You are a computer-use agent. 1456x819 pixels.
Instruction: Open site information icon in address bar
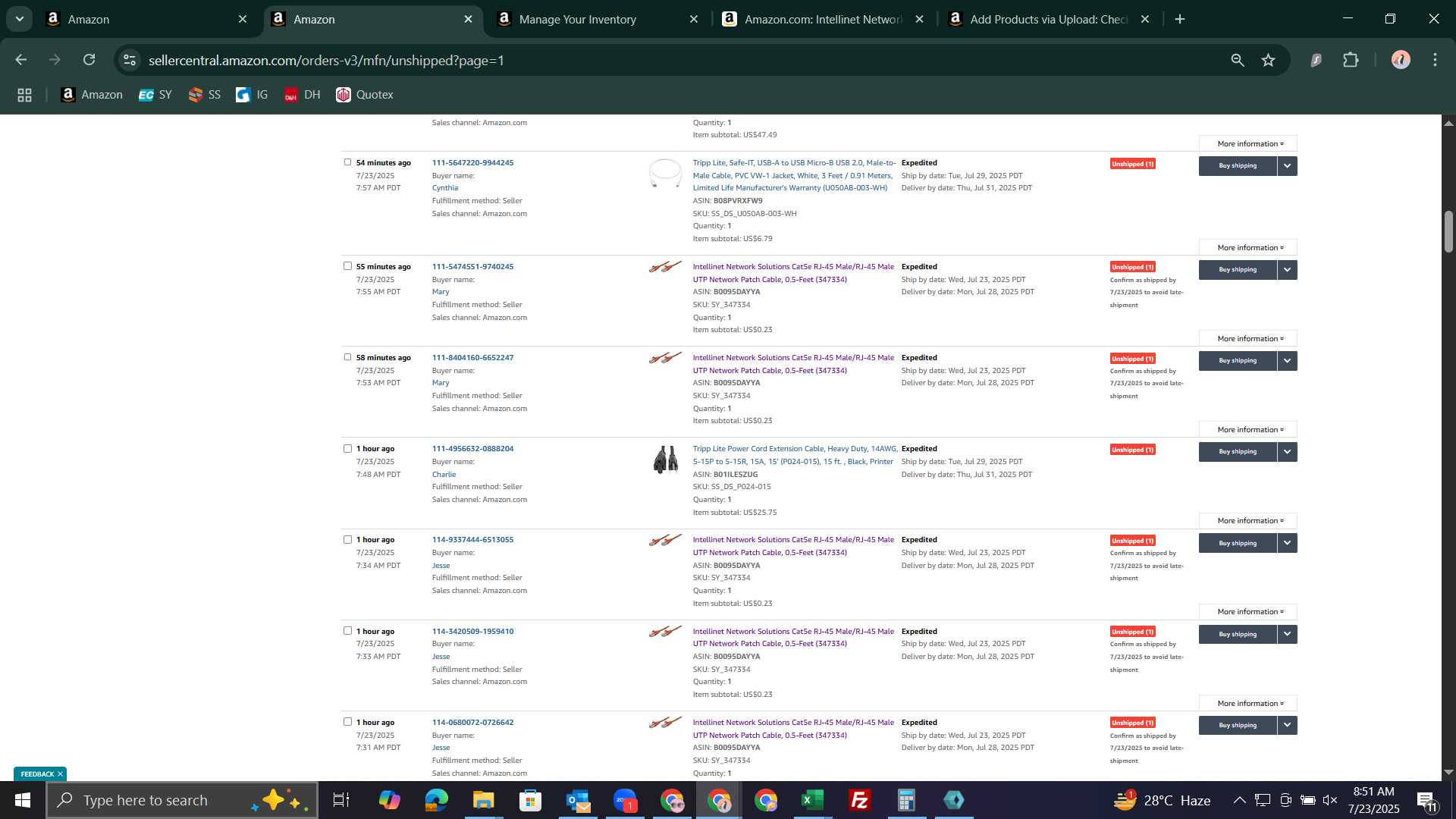click(130, 60)
